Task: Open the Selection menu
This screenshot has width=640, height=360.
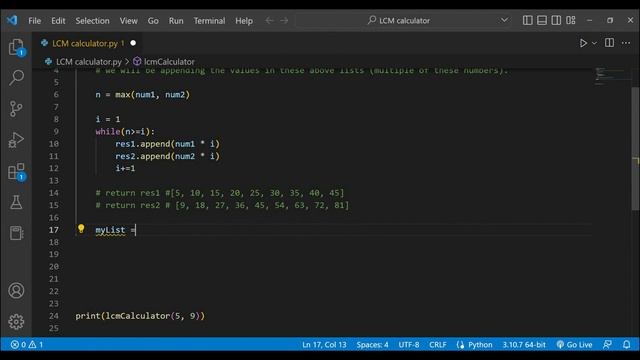Action: click(x=92, y=20)
